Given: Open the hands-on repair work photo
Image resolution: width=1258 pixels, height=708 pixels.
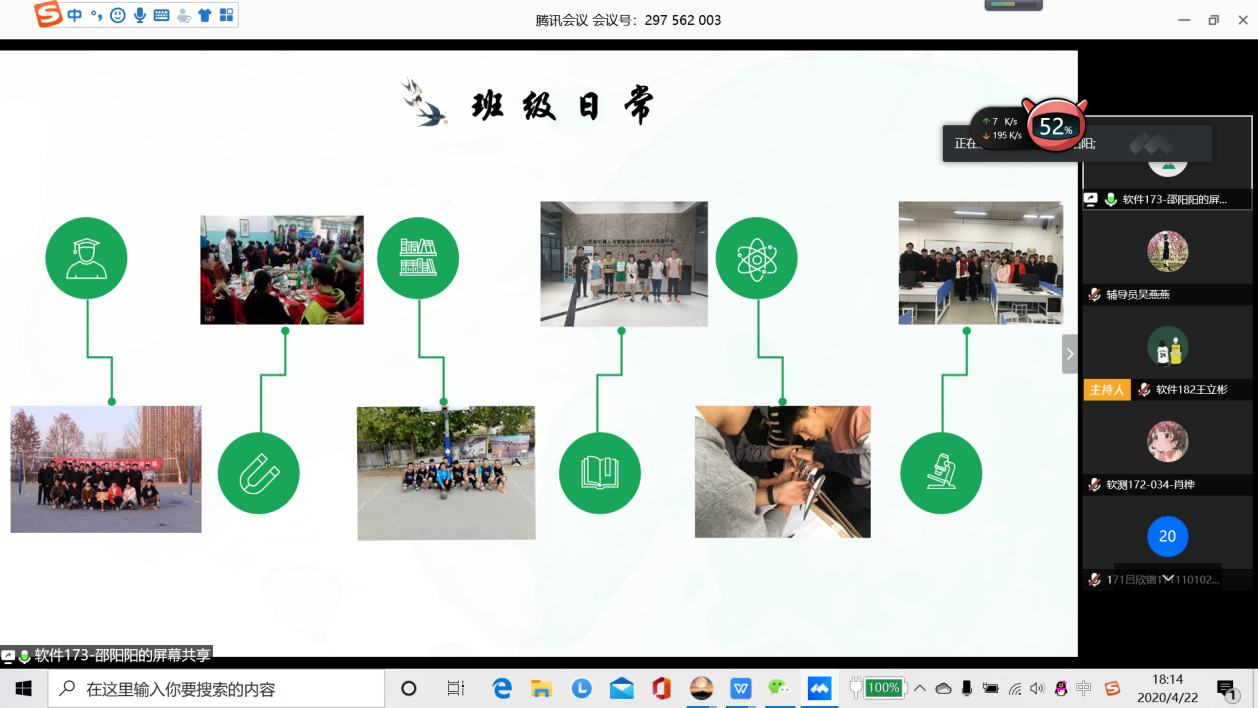Looking at the screenshot, I should tap(783, 471).
